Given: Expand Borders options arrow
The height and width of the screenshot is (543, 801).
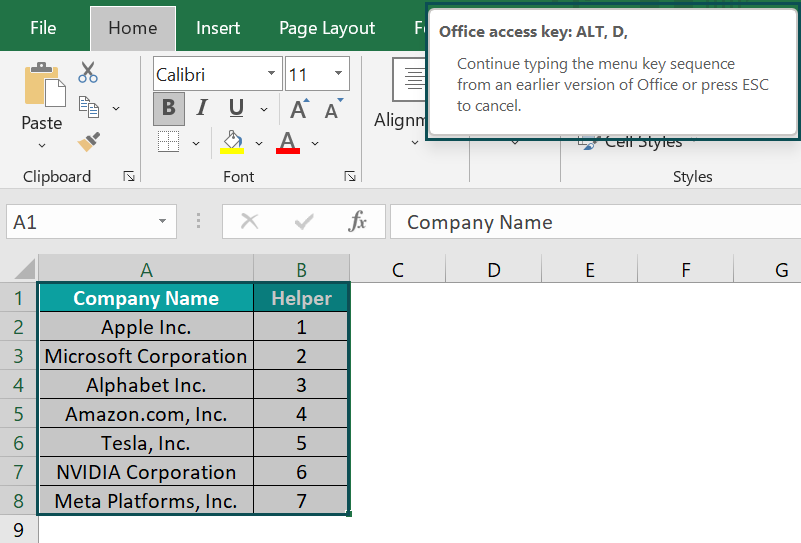Looking at the screenshot, I should [x=196, y=144].
